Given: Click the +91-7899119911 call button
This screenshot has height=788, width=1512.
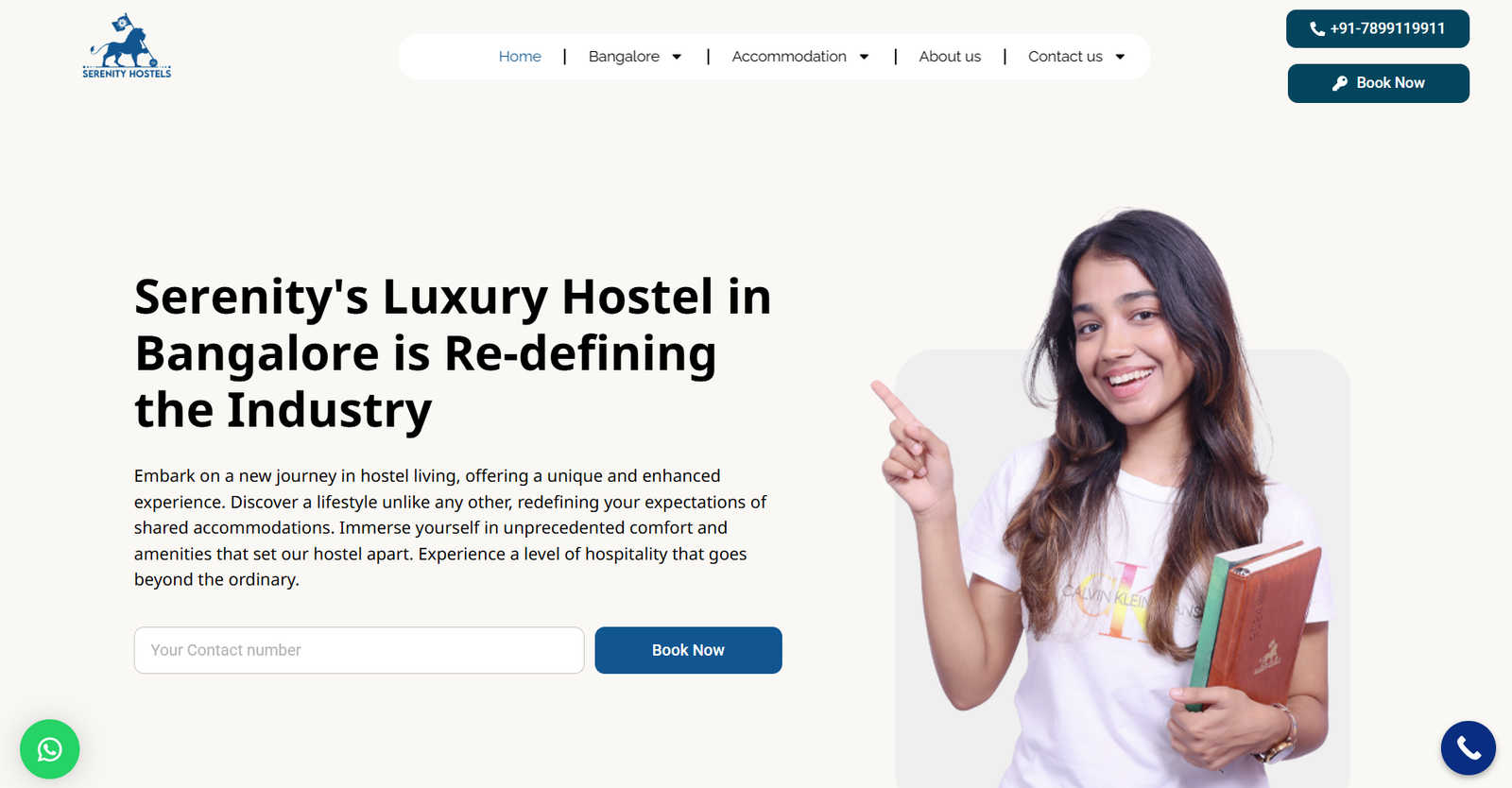Looking at the screenshot, I should click(x=1378, y=28).
